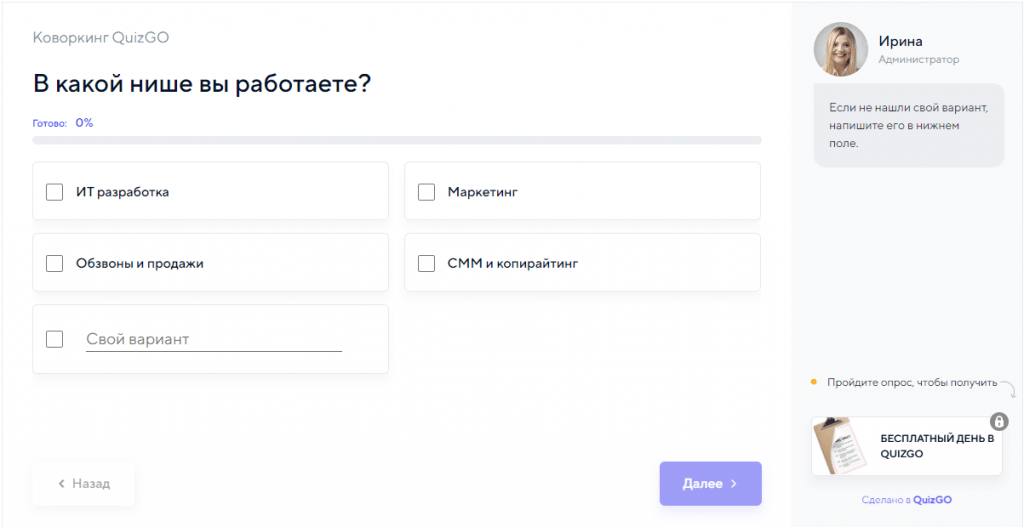The image size is (1024, 527).
Task: Click Irina's administrator avatar photo
Action: click(840, 50)
